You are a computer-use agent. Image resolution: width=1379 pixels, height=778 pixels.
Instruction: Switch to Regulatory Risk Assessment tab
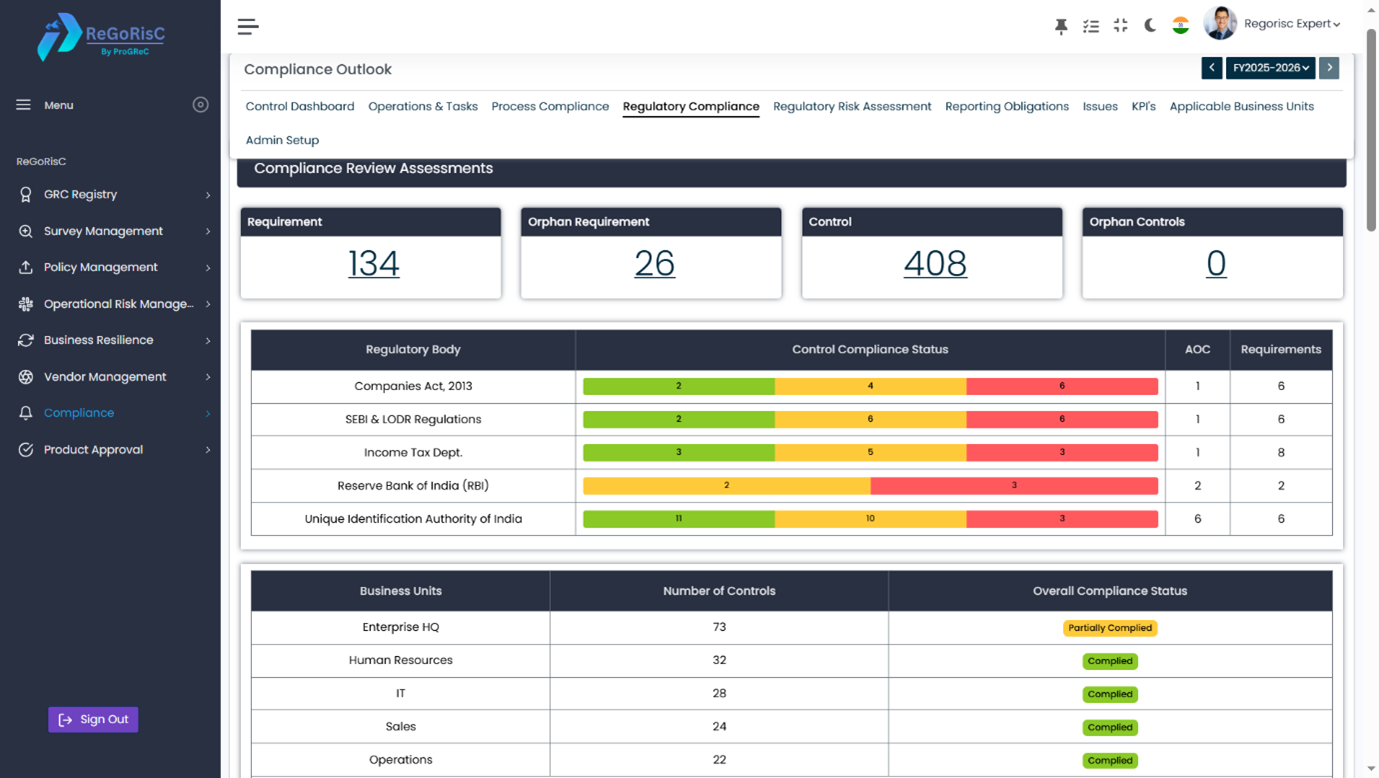[852, 107]
